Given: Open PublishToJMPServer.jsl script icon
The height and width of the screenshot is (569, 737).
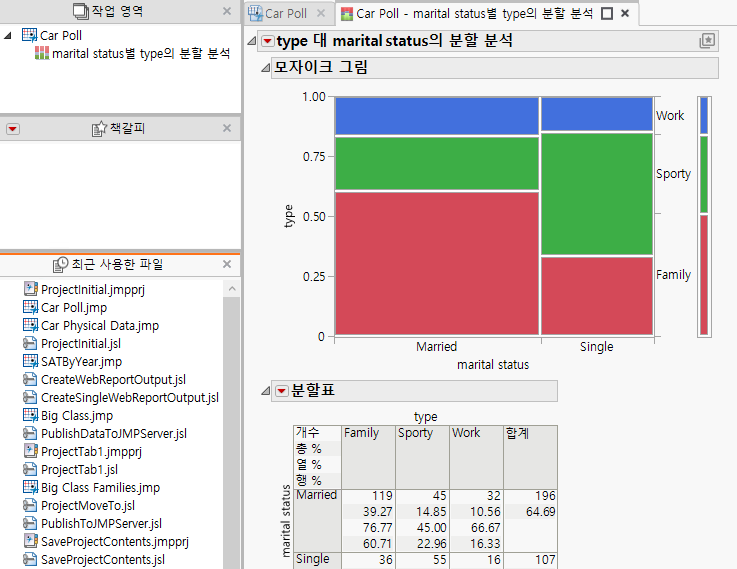Looking at the screenshot, I should pyautogui.click(x=31, y=523).
